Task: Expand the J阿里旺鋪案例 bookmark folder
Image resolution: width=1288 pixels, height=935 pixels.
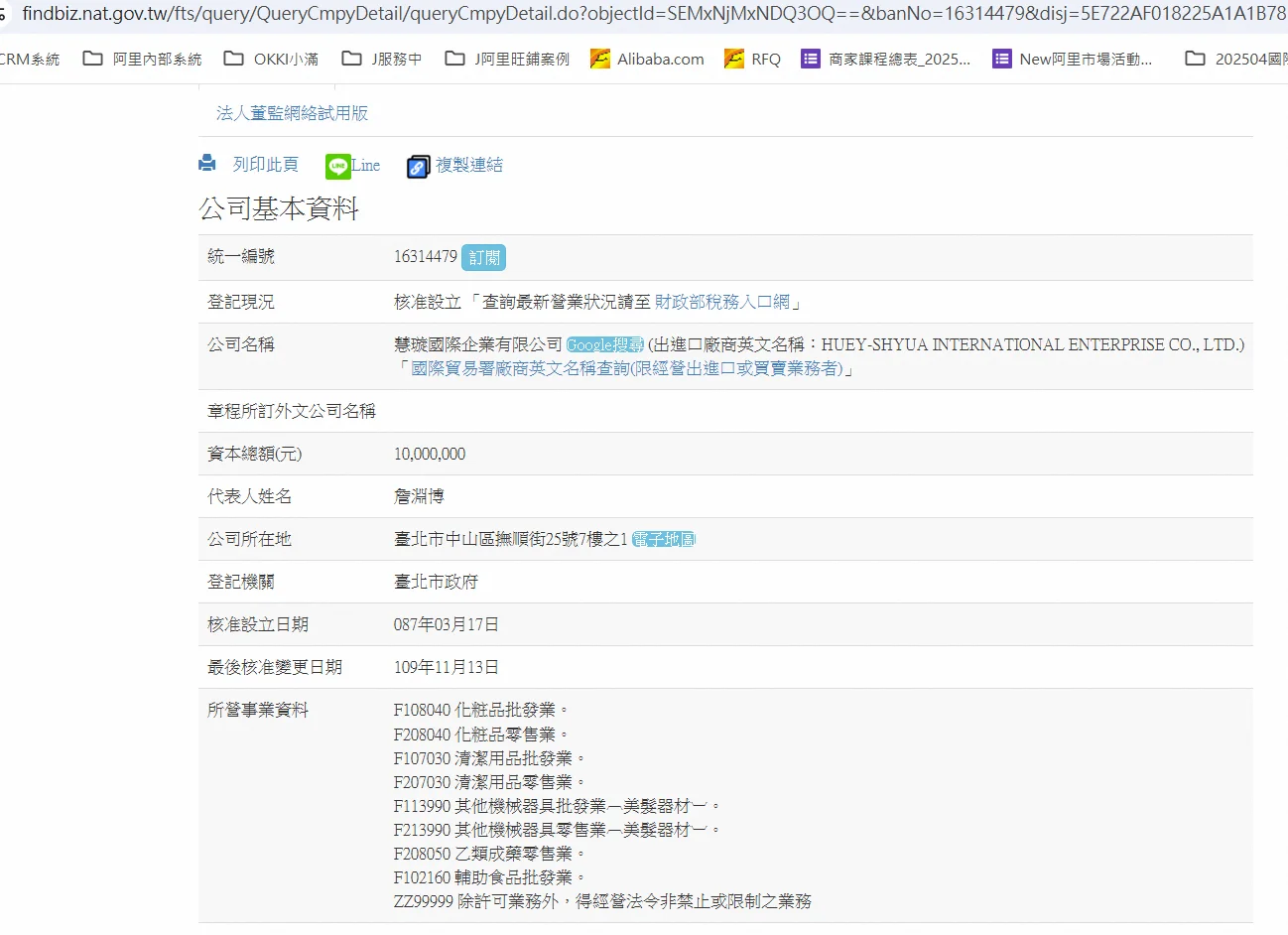Action: coord(507,60)
